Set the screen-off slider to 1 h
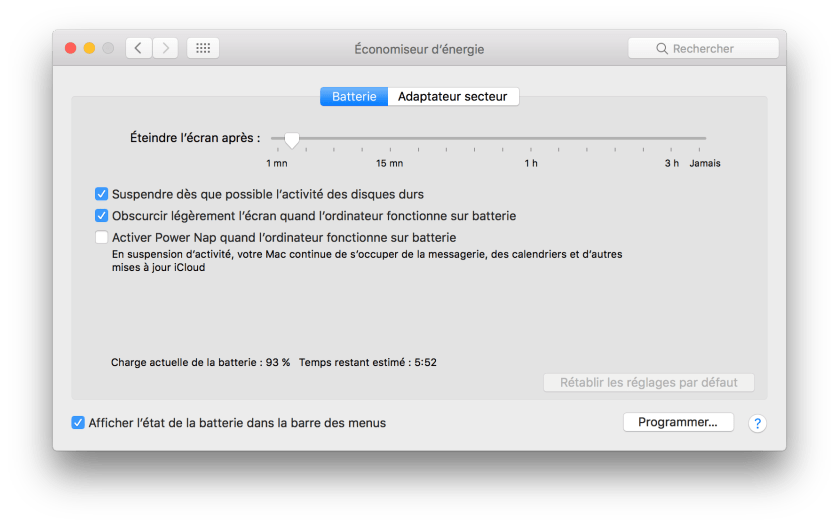This screenshot has width=839, height=526. pos(532,139)
